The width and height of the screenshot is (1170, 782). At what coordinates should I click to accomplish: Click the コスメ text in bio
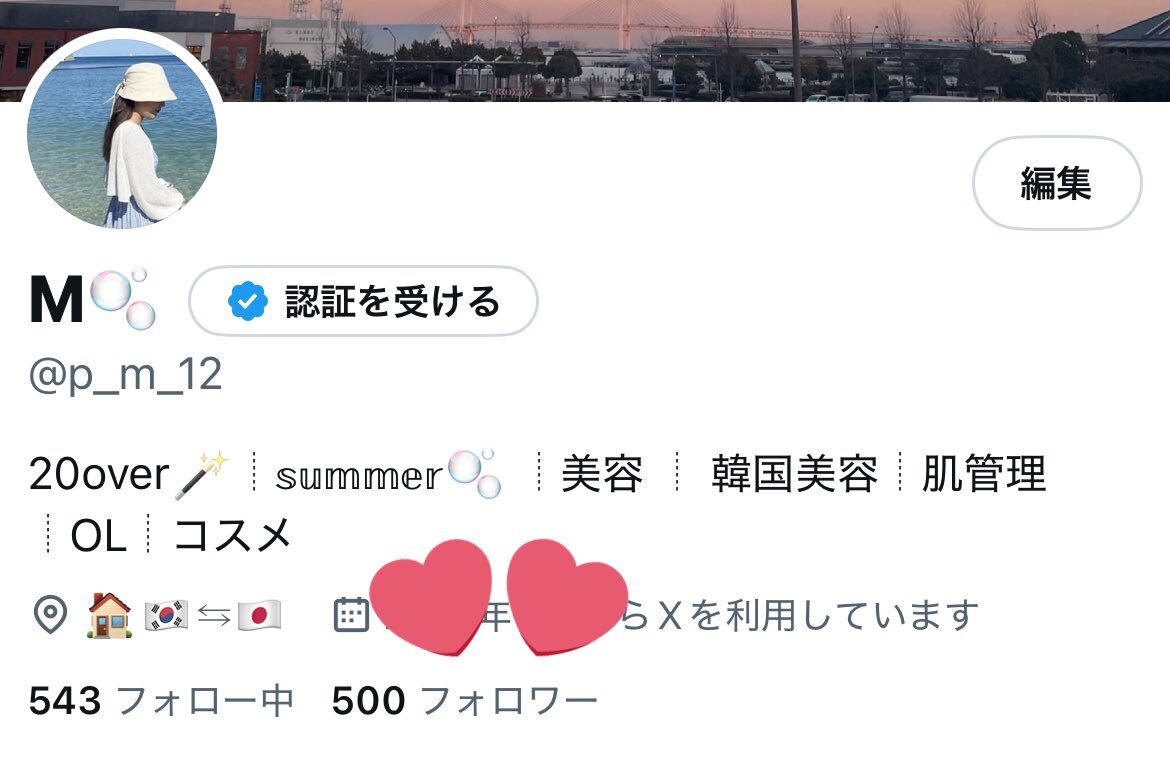(232, 535)
